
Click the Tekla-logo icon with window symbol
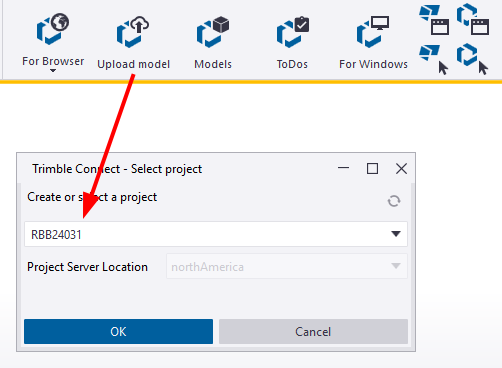point(434,20)
